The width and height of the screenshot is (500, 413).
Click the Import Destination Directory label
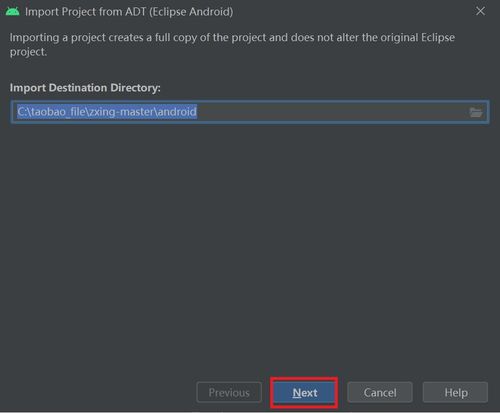pyautogui.click(x=85, y=88)
